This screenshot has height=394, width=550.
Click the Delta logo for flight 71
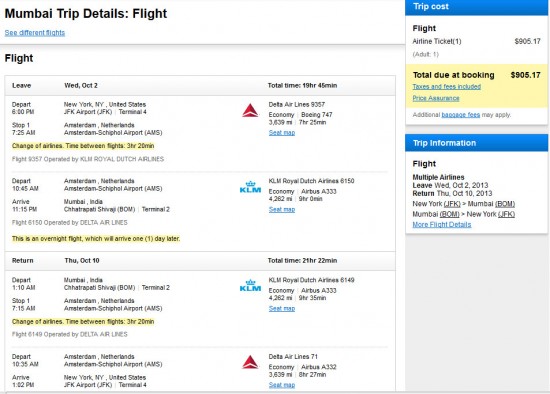click(250, 362)
